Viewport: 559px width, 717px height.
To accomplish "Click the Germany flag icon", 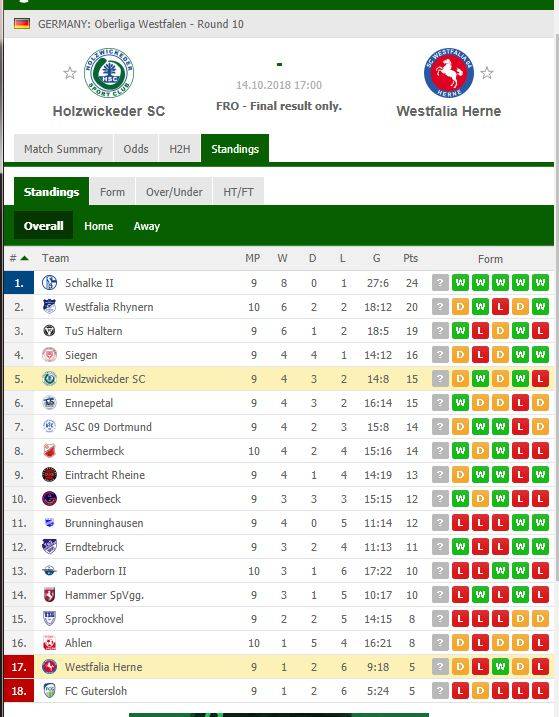I will 22,23.
